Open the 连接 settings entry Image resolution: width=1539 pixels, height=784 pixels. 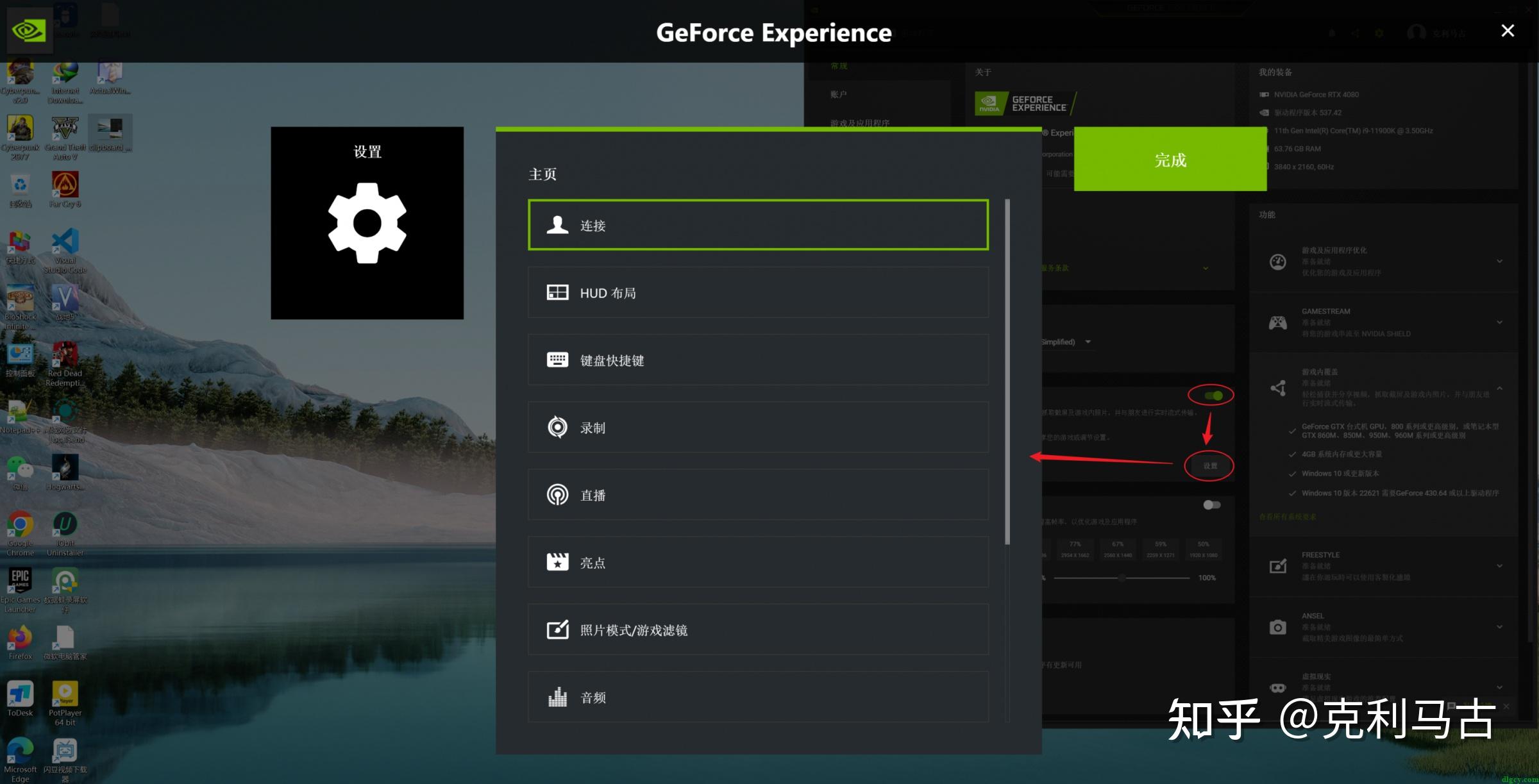(758, 225)
